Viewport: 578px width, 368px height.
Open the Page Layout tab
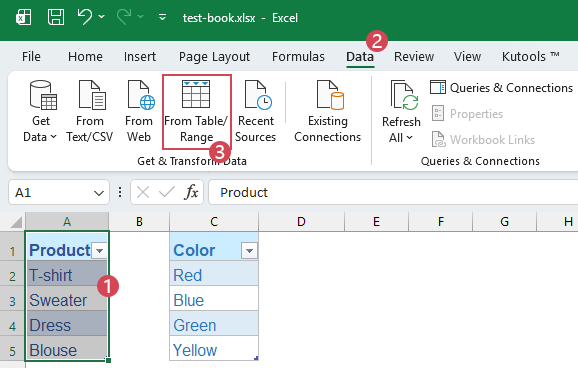tap(214, 57)
